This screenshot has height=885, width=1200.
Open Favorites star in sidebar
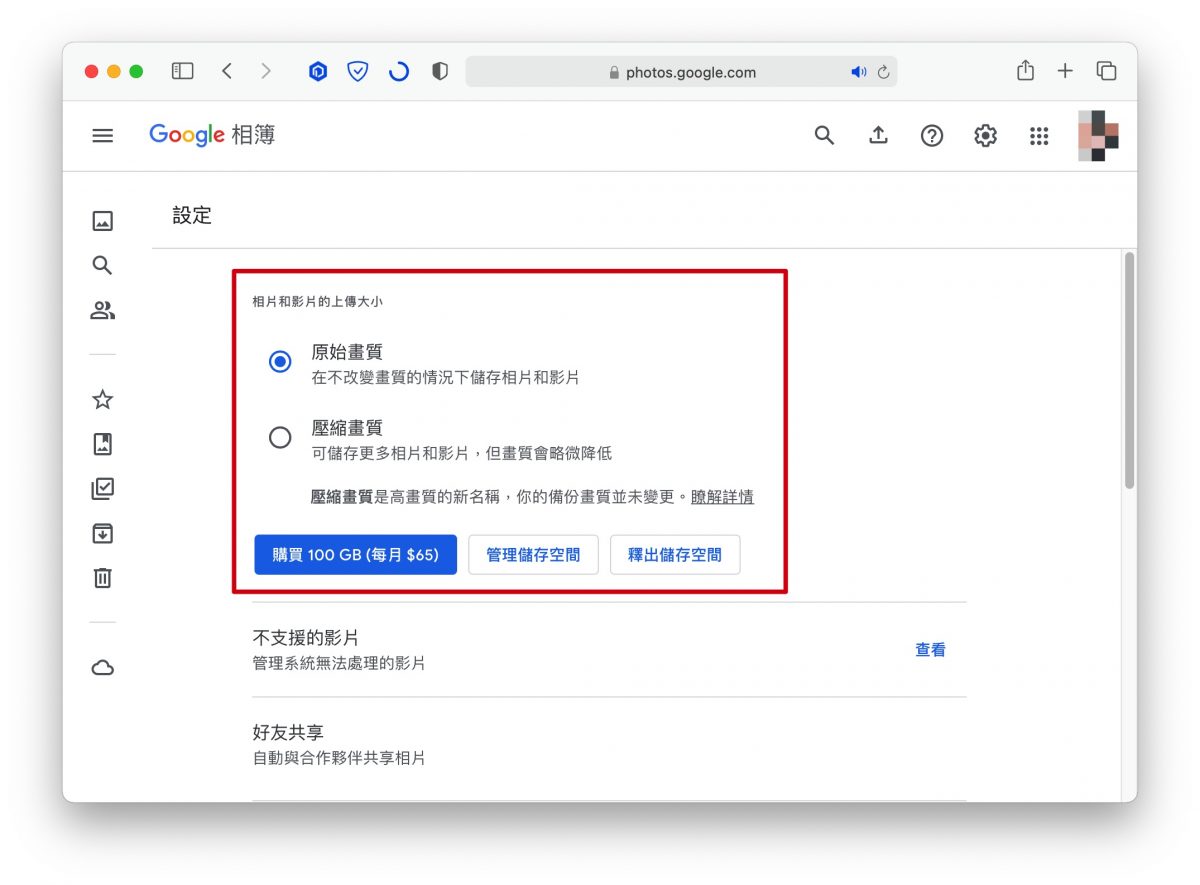[102, 400]
